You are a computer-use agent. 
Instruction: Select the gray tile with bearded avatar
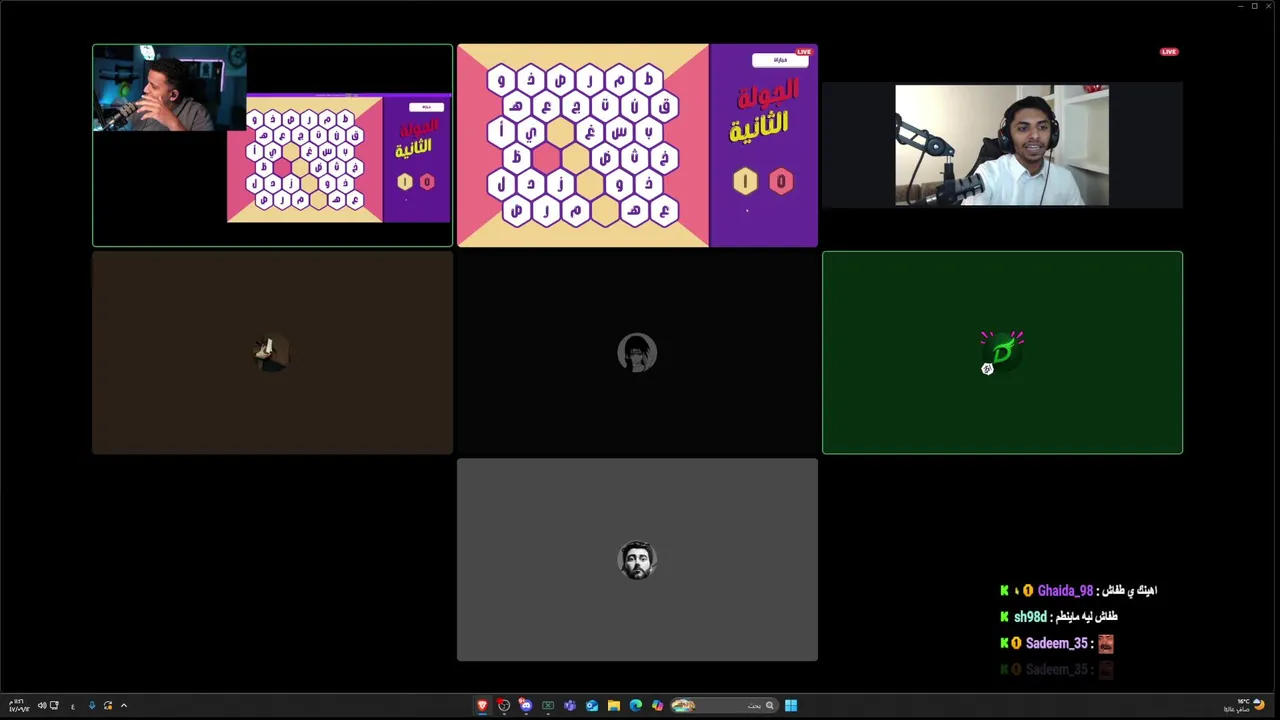pyautogui.click(x=637, y=560)
